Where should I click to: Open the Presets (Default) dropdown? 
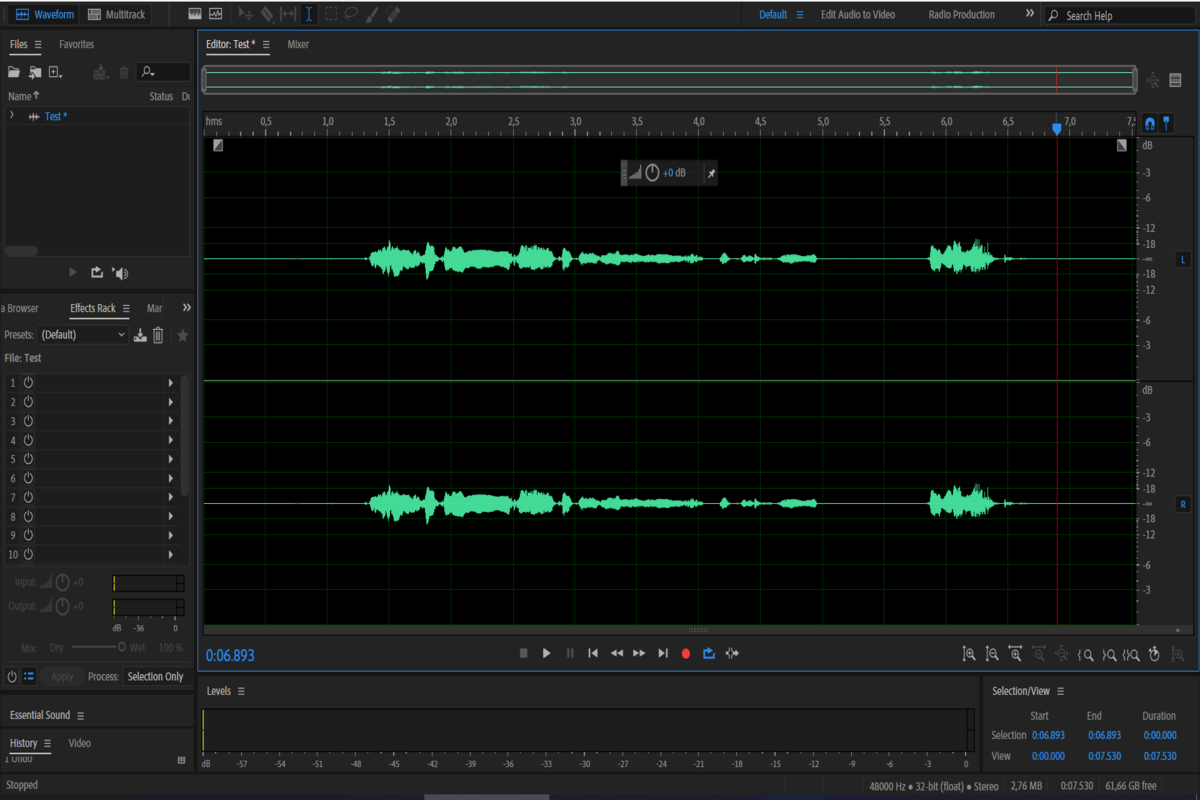click(83, 335)
